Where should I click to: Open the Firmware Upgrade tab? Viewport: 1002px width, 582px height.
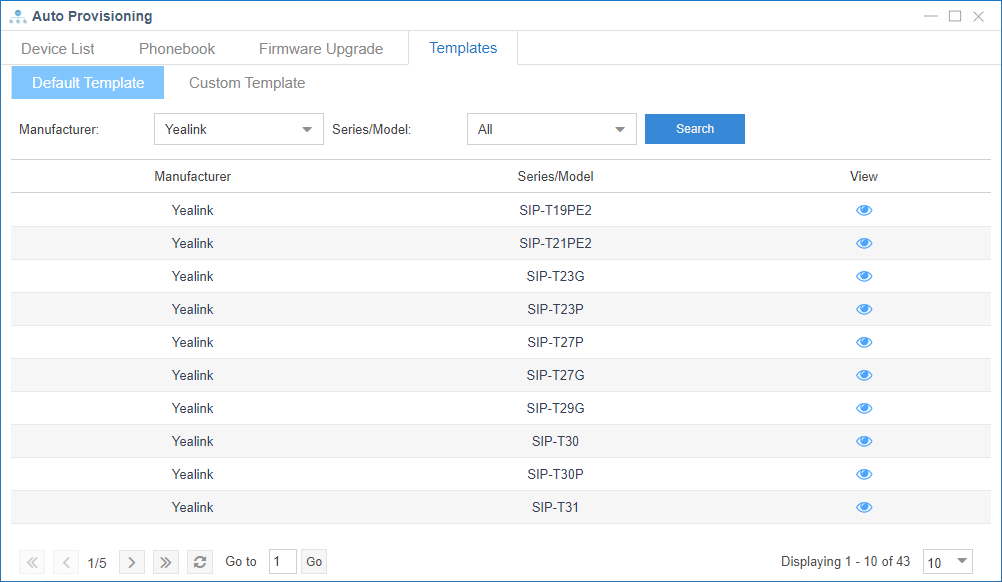320,48
